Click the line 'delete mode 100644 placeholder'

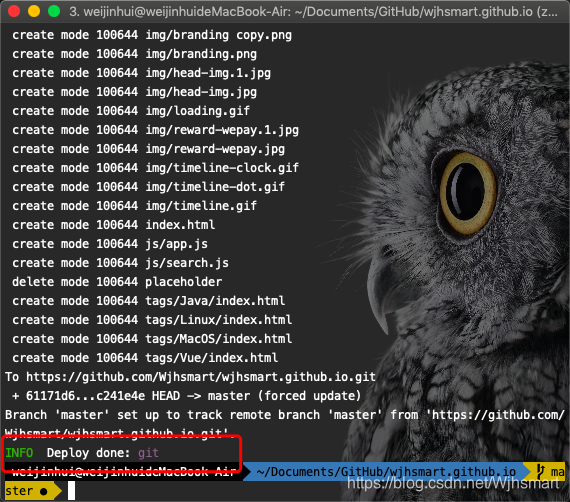point(117,282)
